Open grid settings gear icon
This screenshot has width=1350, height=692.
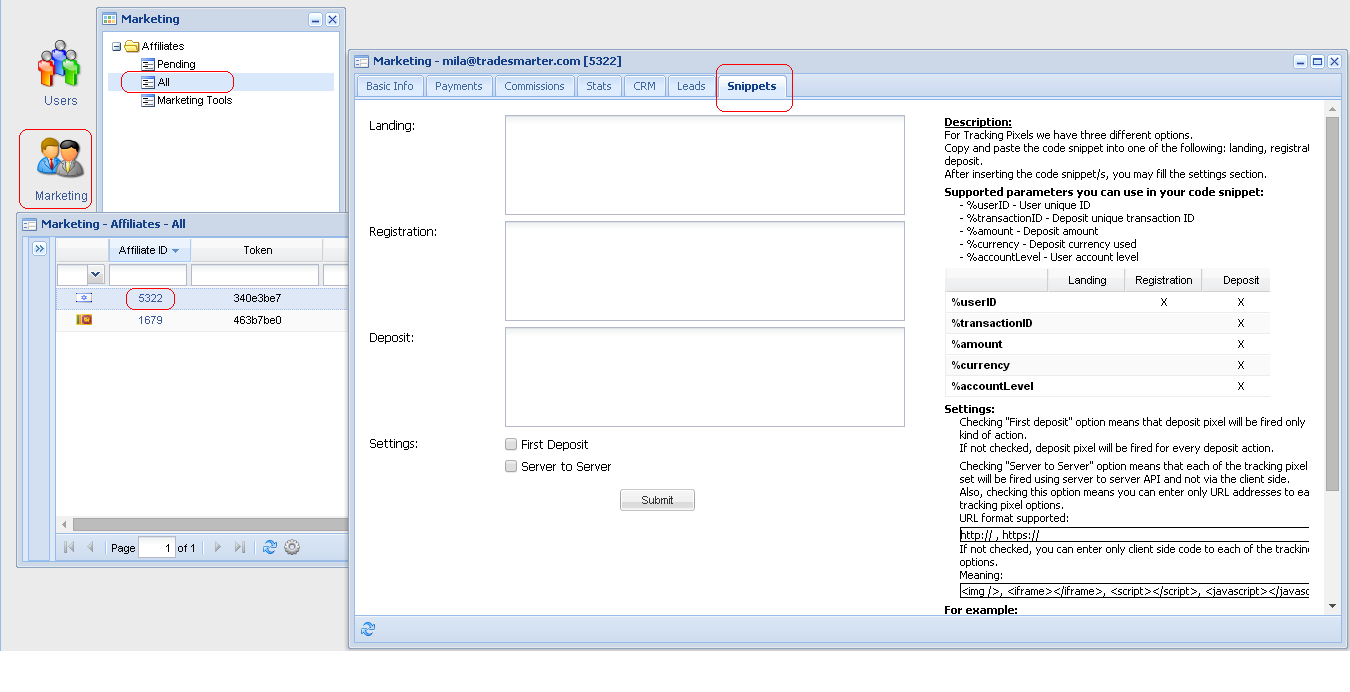coord(292,547)
